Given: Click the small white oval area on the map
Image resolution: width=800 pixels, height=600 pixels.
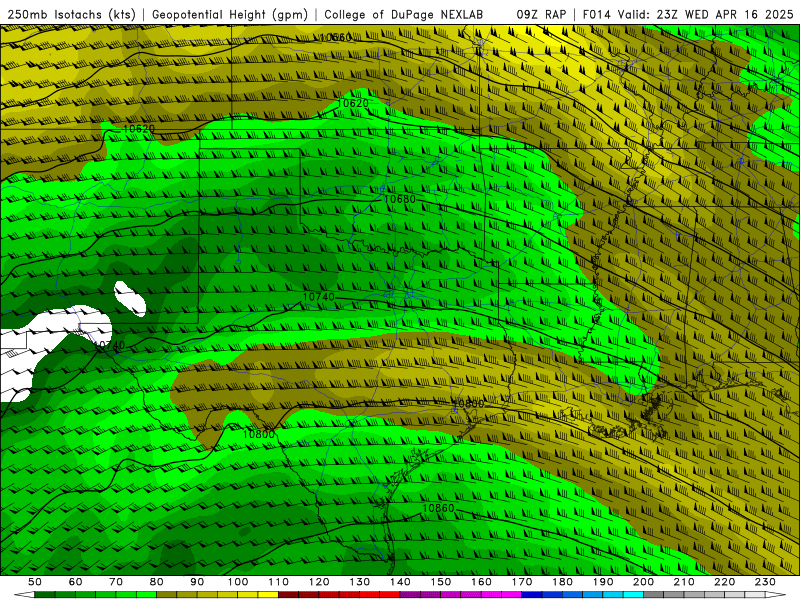Looking at the screenshot, I should (130, 298).
